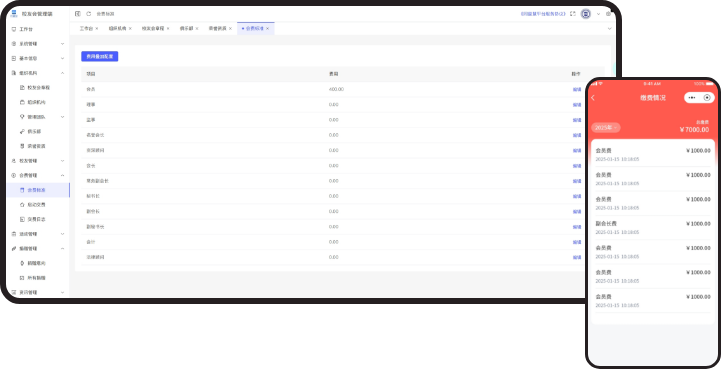This screenshot has width=721, height=369.
Task: Click the 活动交费 sidebar submenu icon
Action: tap(22, 204)
